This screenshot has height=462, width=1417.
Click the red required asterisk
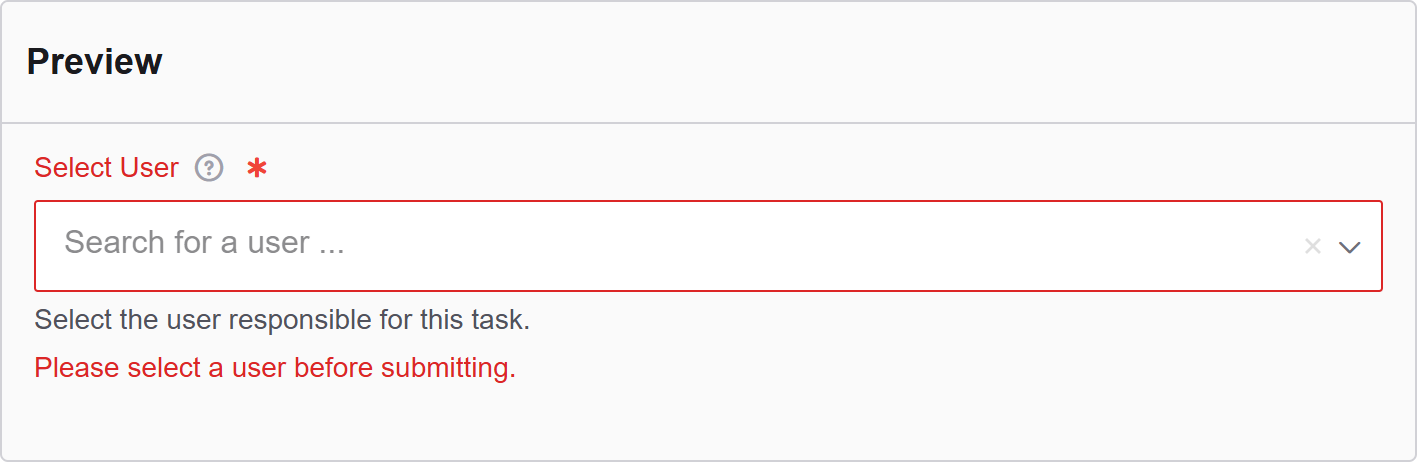(x=257, y=168)
